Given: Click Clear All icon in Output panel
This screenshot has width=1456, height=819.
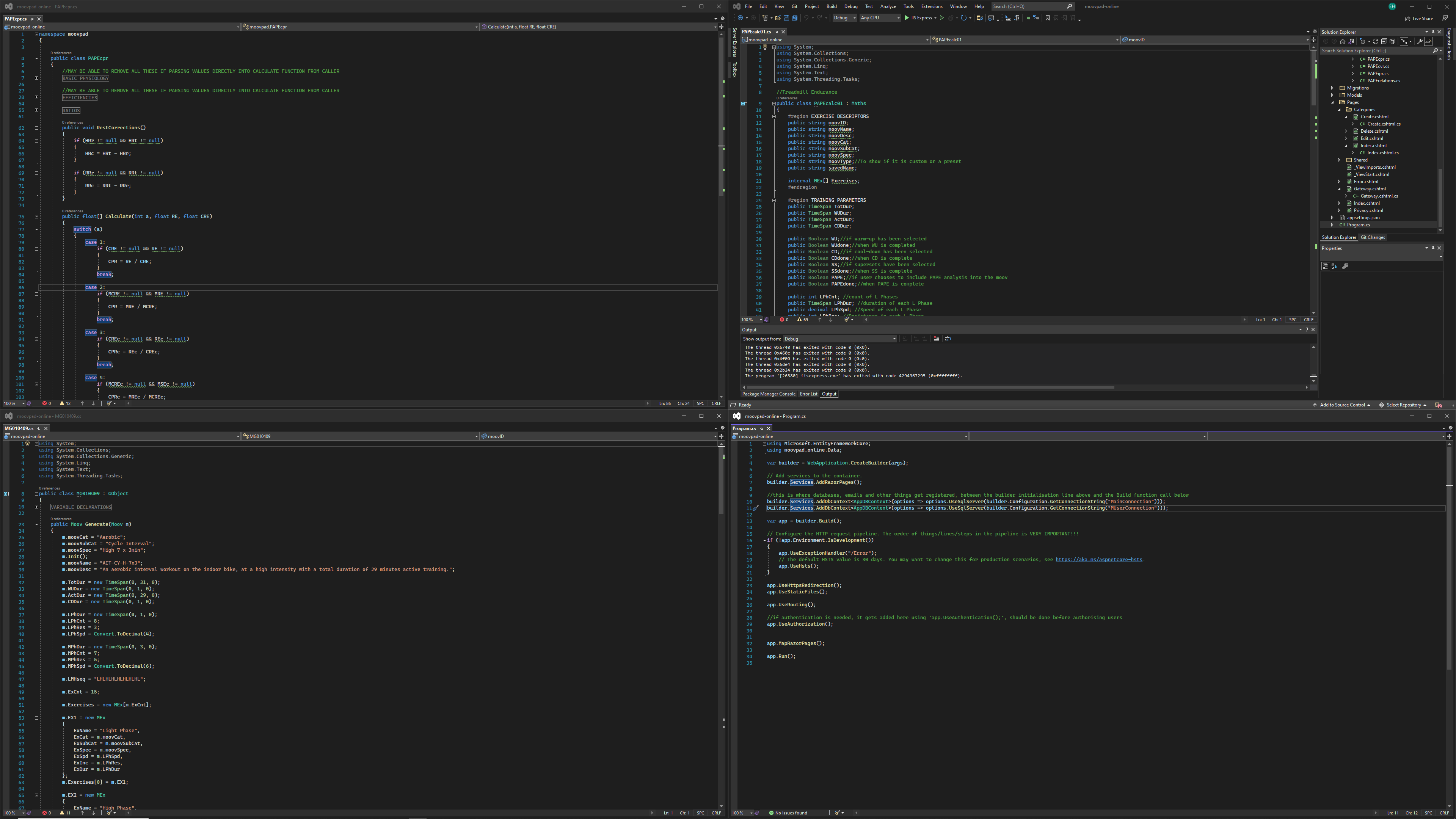Looking at the screenshot, I should (x=936, y=339).
